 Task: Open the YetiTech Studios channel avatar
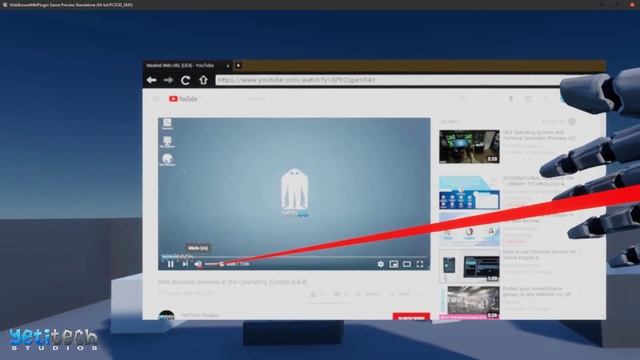point(166,315)
